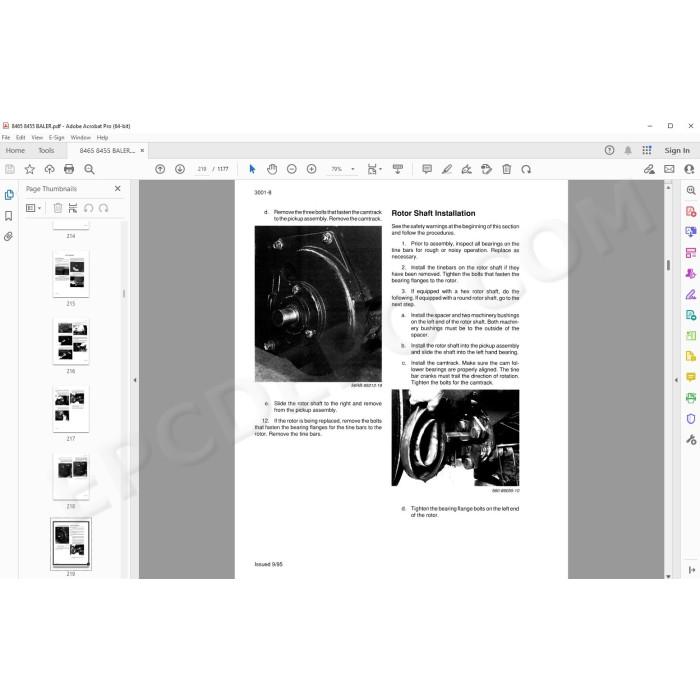Click the Sign In button
The image size is (700, 700).
677,150
